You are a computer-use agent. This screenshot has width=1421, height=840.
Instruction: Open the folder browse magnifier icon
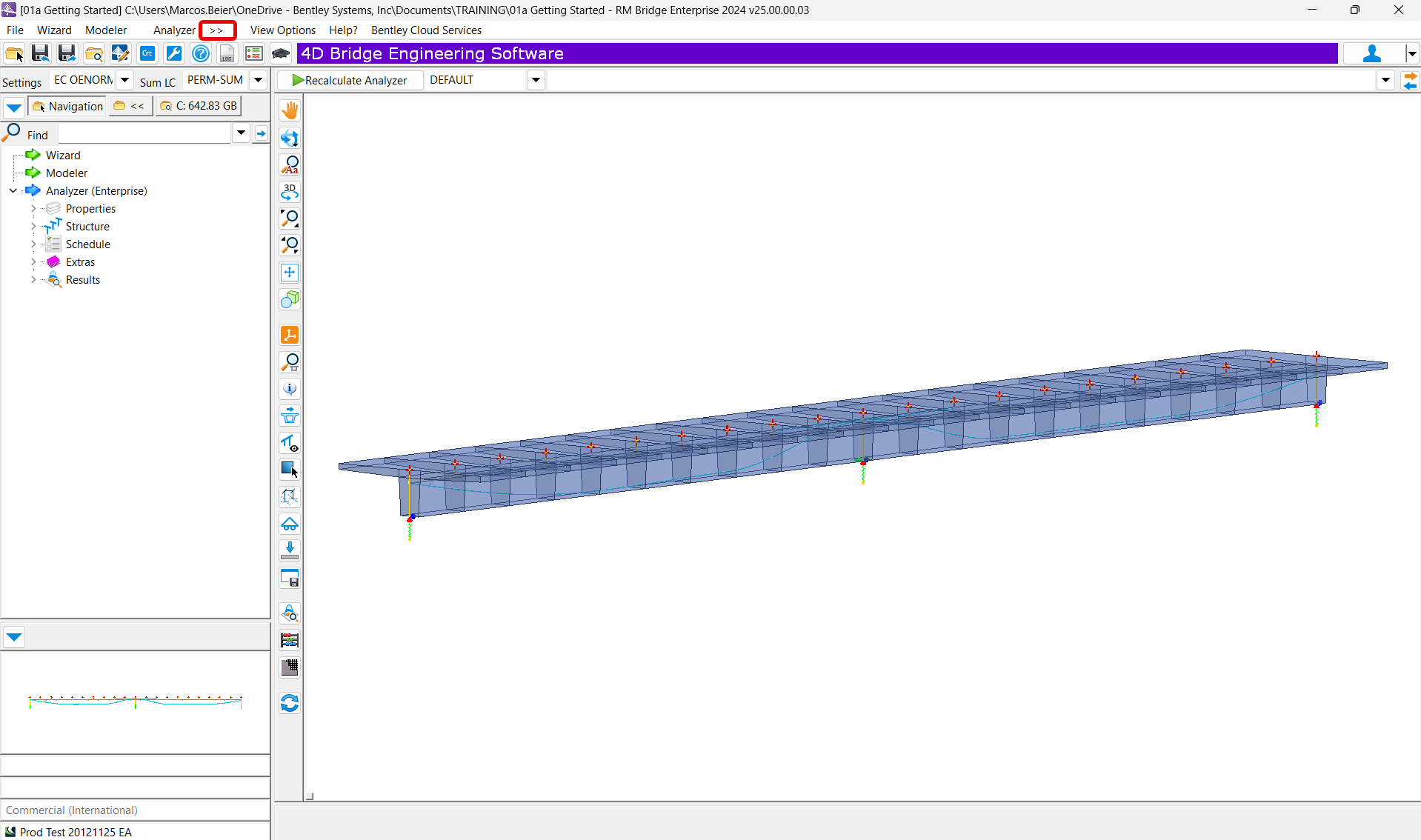point(93,53)
